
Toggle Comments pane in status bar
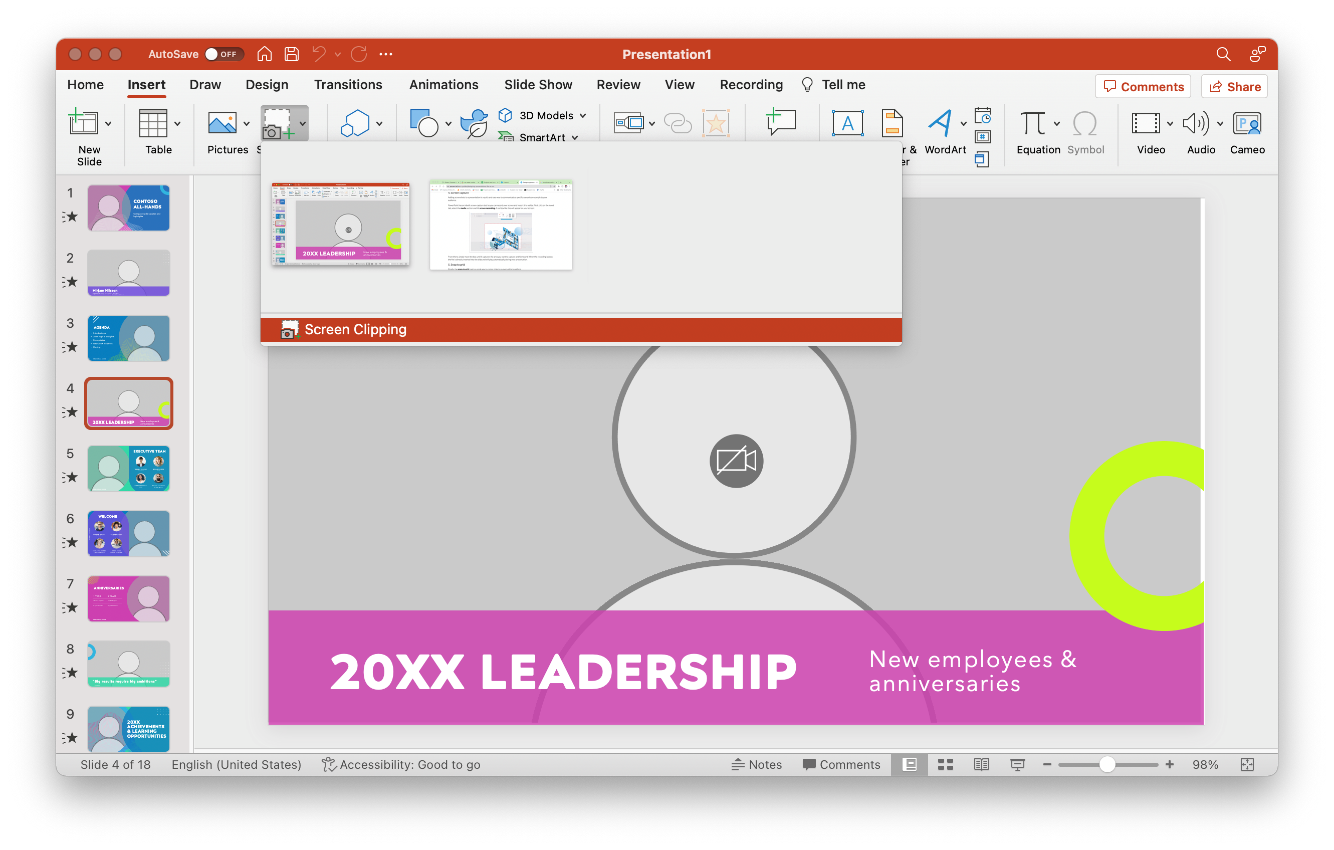click(x=841, y=764)
